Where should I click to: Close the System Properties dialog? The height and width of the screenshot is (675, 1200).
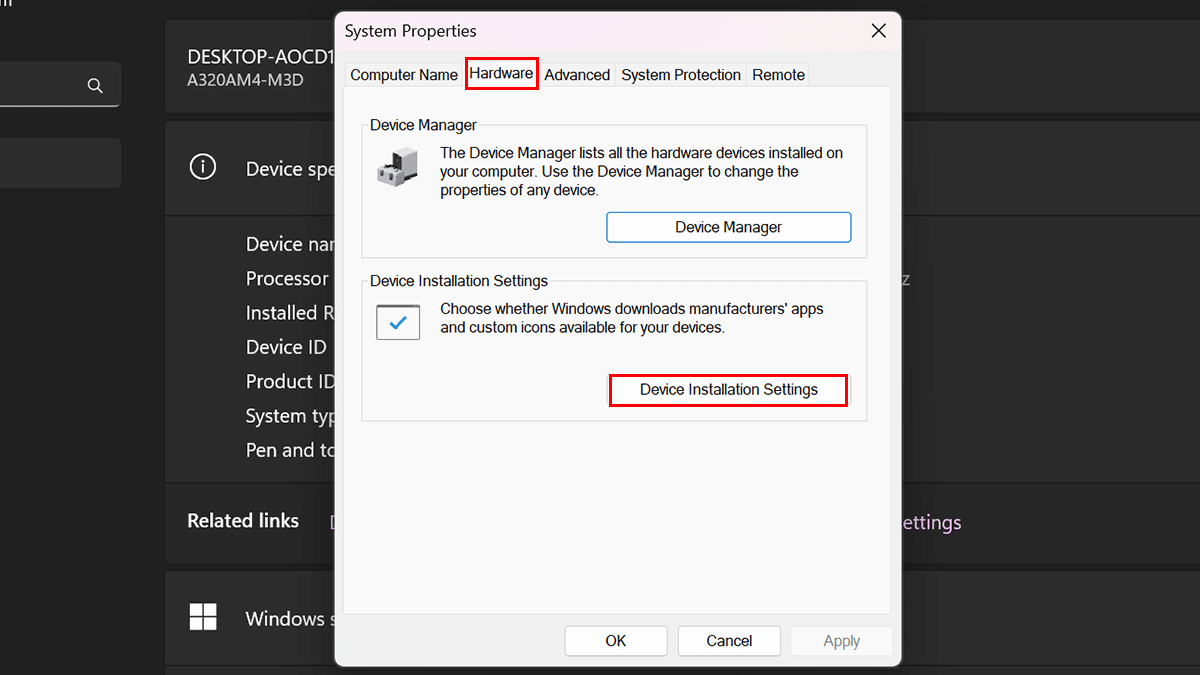pyautogui.click(x=878, y=31)
